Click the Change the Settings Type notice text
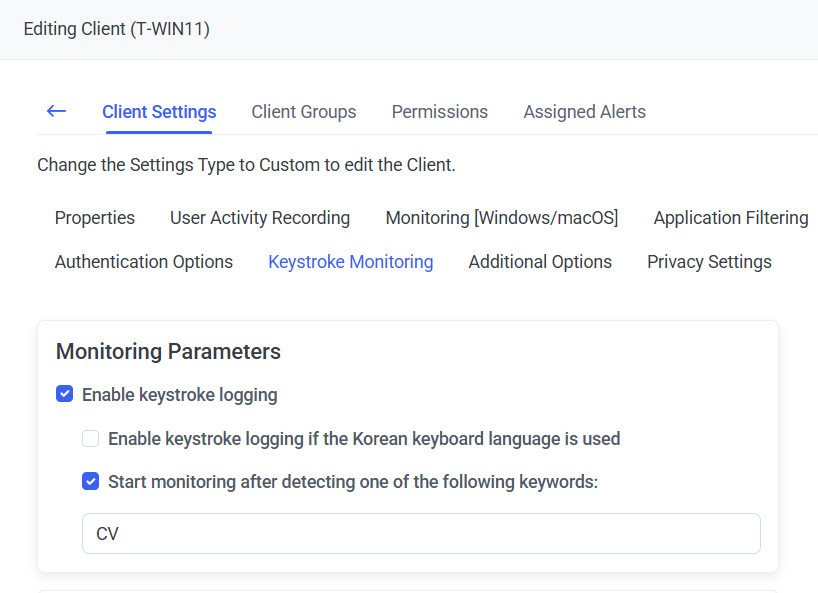The width and height of the screenshot is (818, 593). click(x=246, y=165)
